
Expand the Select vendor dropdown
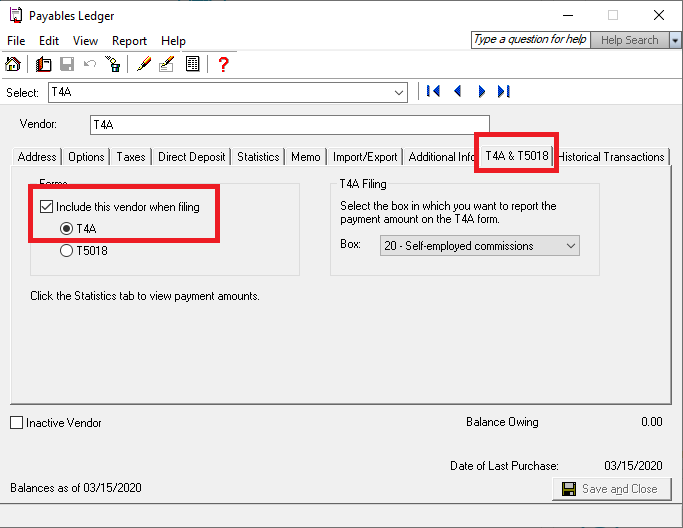(x=399, y=92)
